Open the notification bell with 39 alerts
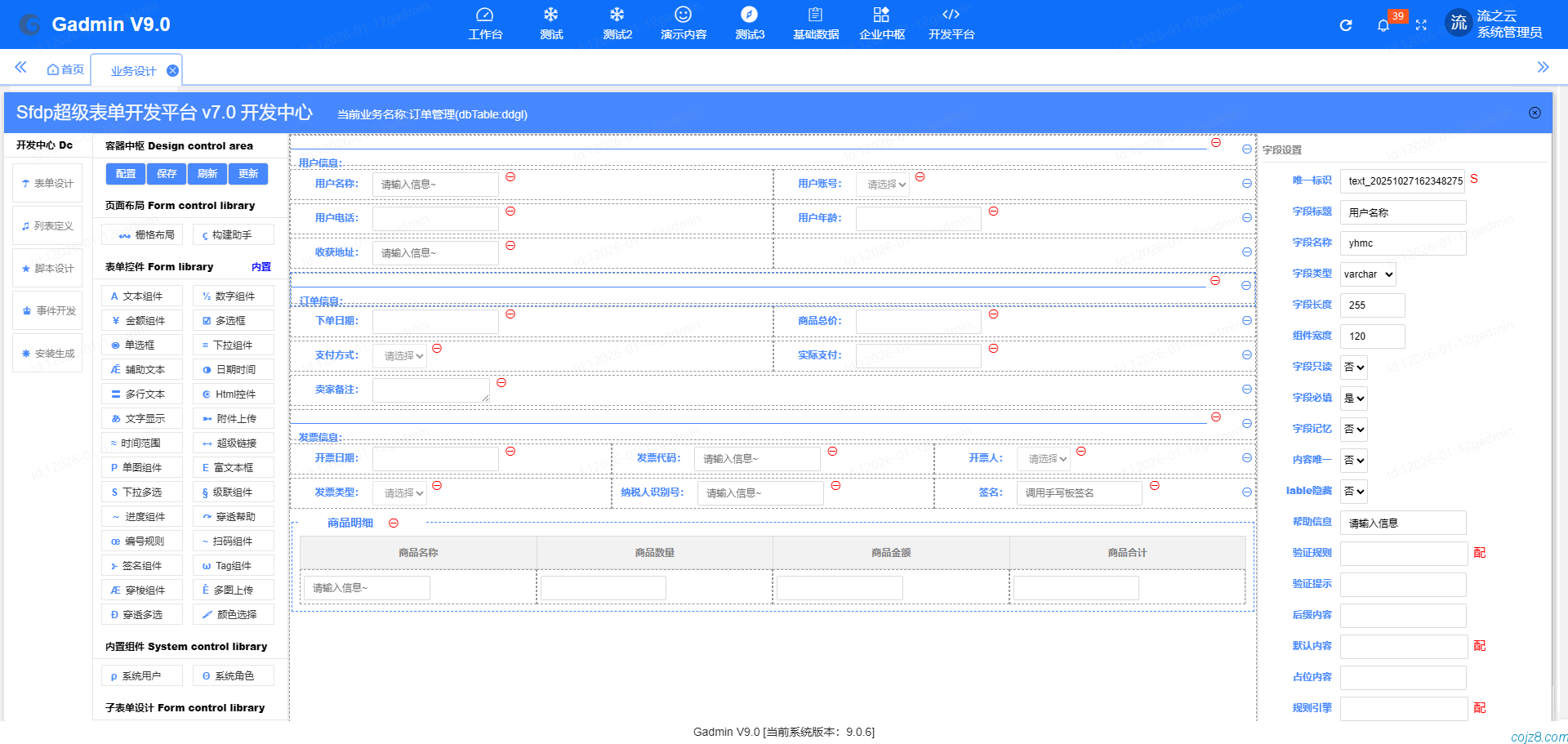 [1383, 25]
